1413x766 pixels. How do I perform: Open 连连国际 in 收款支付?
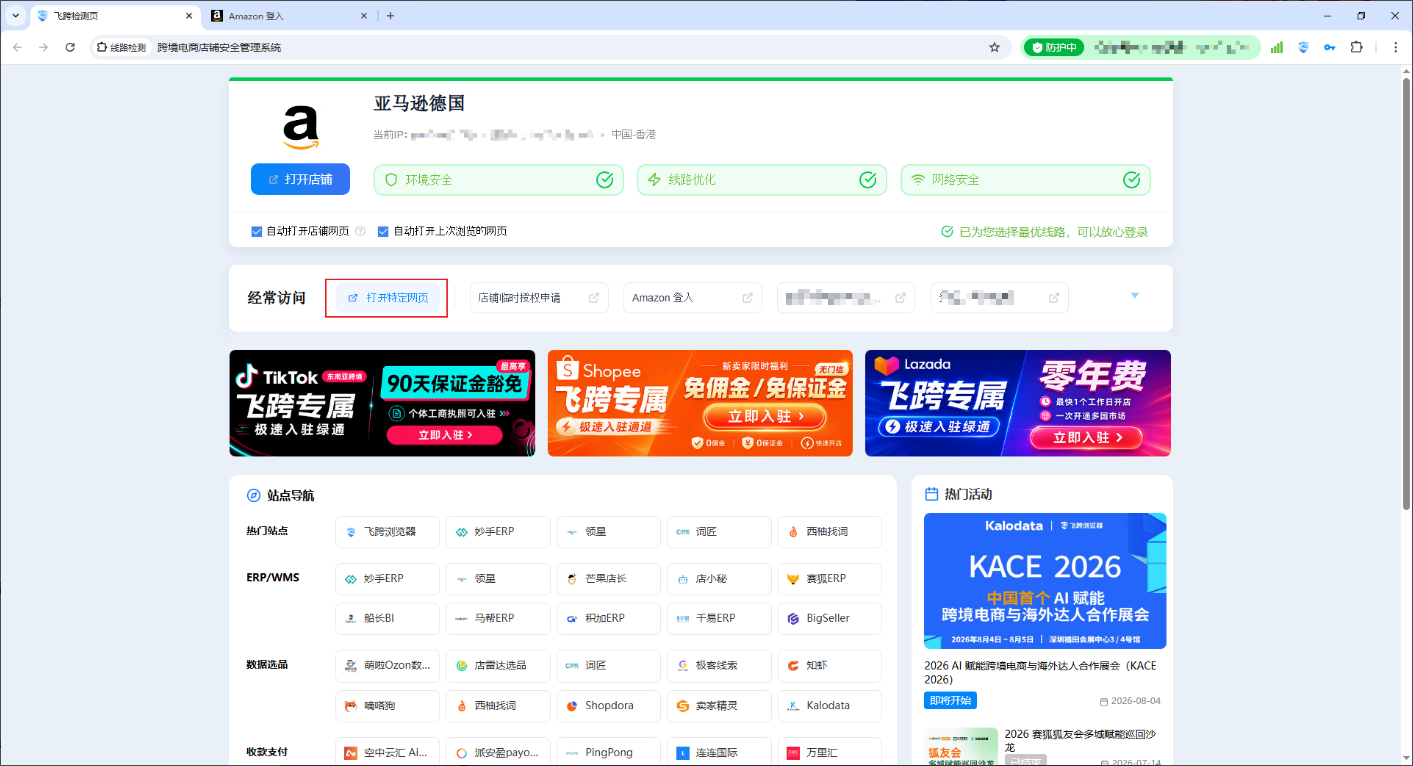pyautogui.click(x=719, y=752)
